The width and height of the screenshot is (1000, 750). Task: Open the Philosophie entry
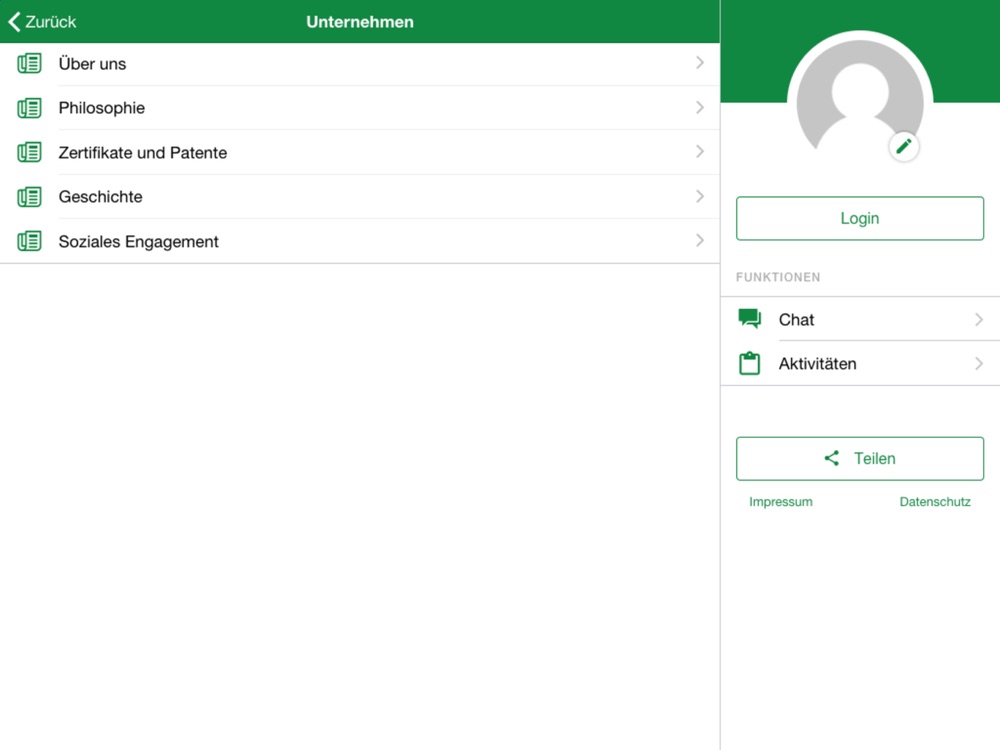pyautogui.click(x=360, y=108)
